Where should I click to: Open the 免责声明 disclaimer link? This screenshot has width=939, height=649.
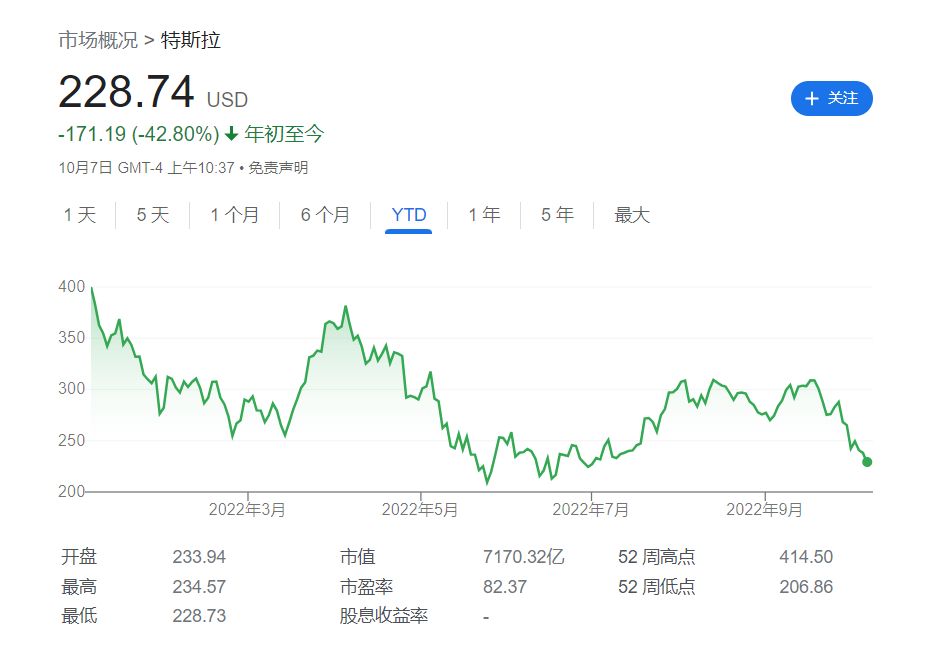point(278,168)
